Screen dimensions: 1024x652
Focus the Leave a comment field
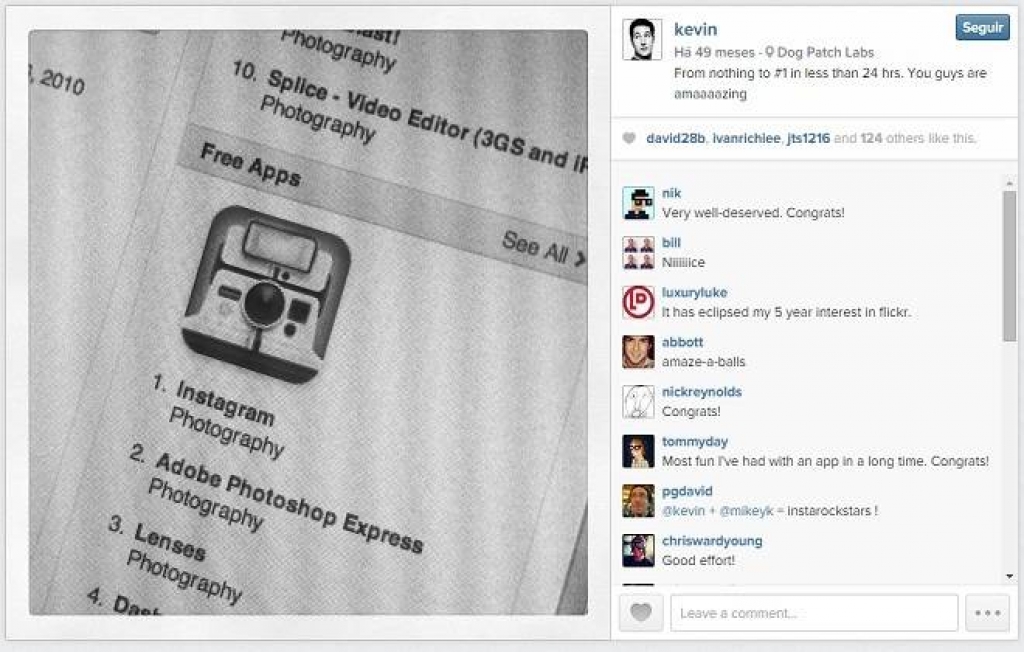pos(814,613)
